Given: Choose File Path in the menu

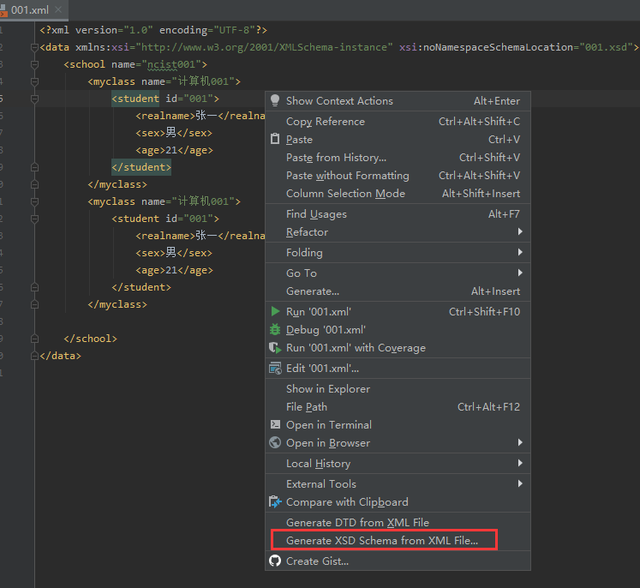Looking at the screenshot, I should pos(398,407).
